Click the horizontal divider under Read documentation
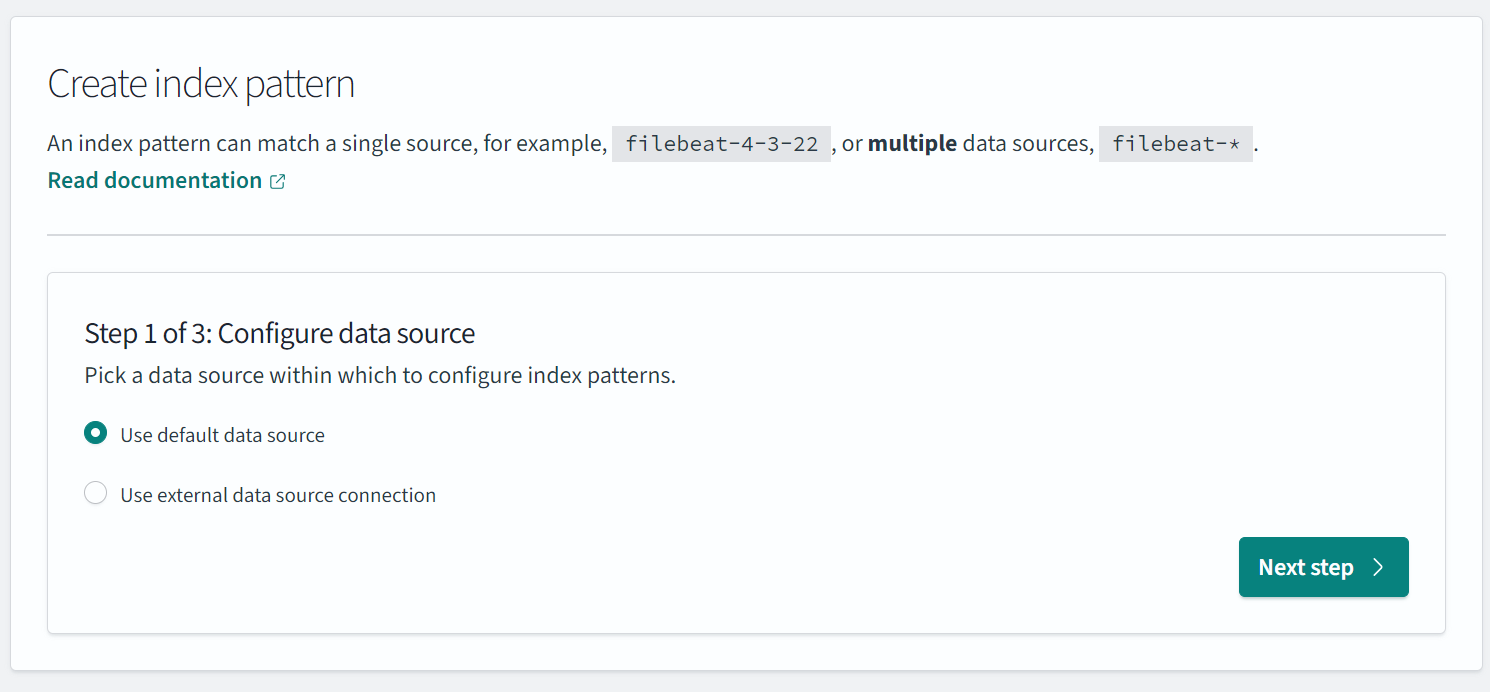This screenshot has width=1490, height=692. 746,235
